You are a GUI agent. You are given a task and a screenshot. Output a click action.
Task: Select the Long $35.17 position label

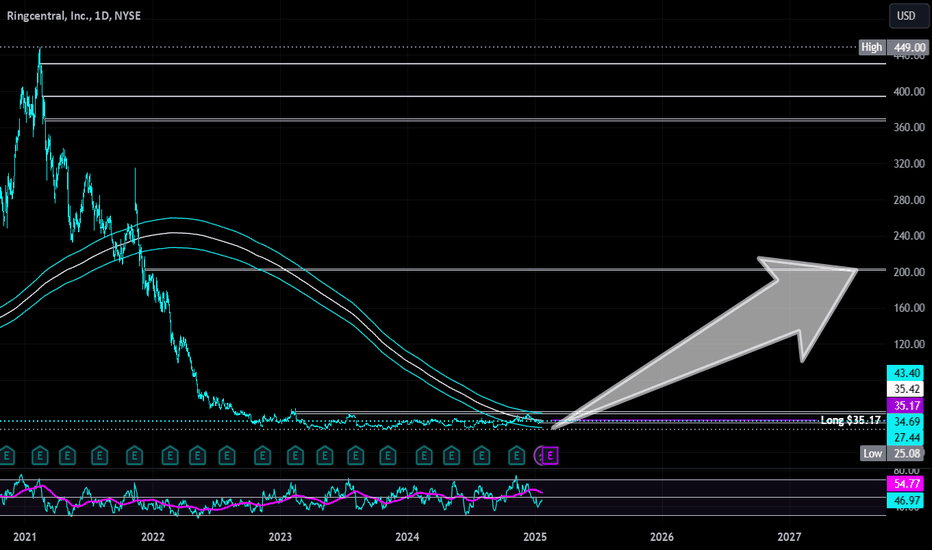click(x=850, y=420)
